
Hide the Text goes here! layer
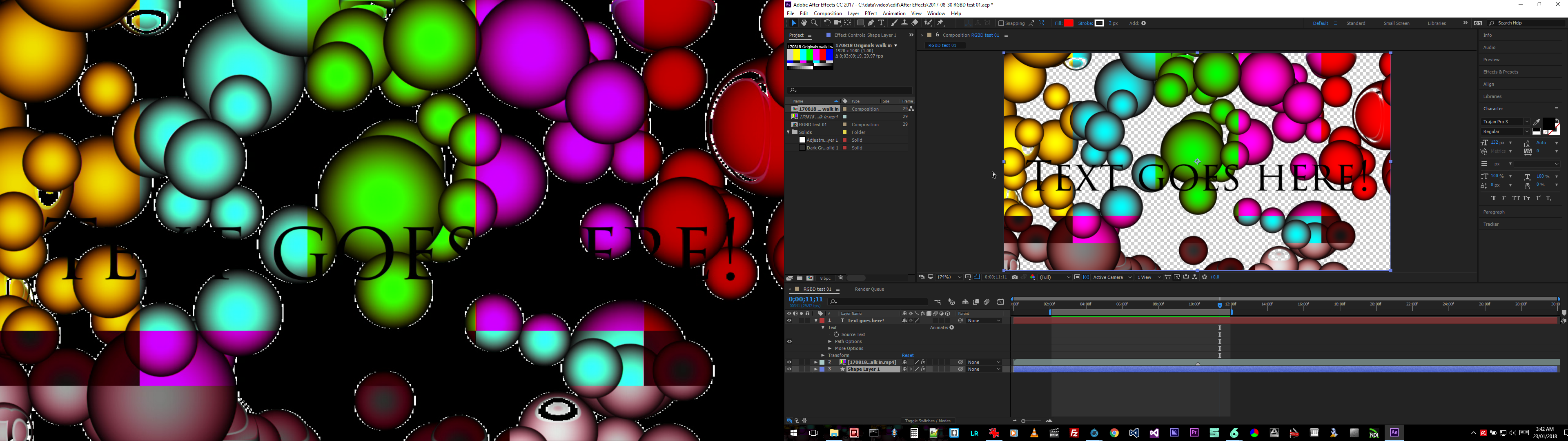click(789, 321)
